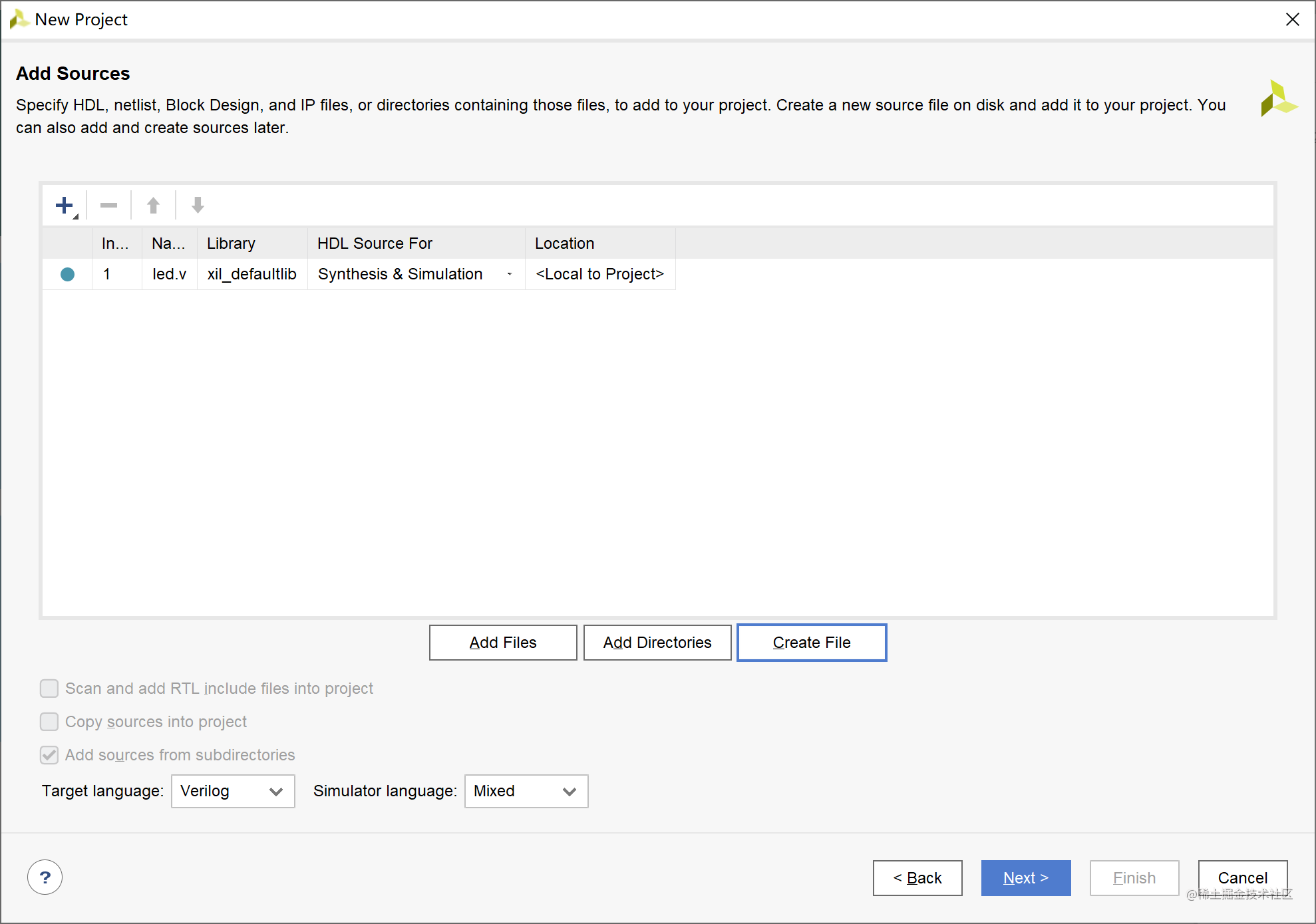Open the Simulator language Mixed dropdown
This screenshot has height=924, width=1316.
[526, 791]
